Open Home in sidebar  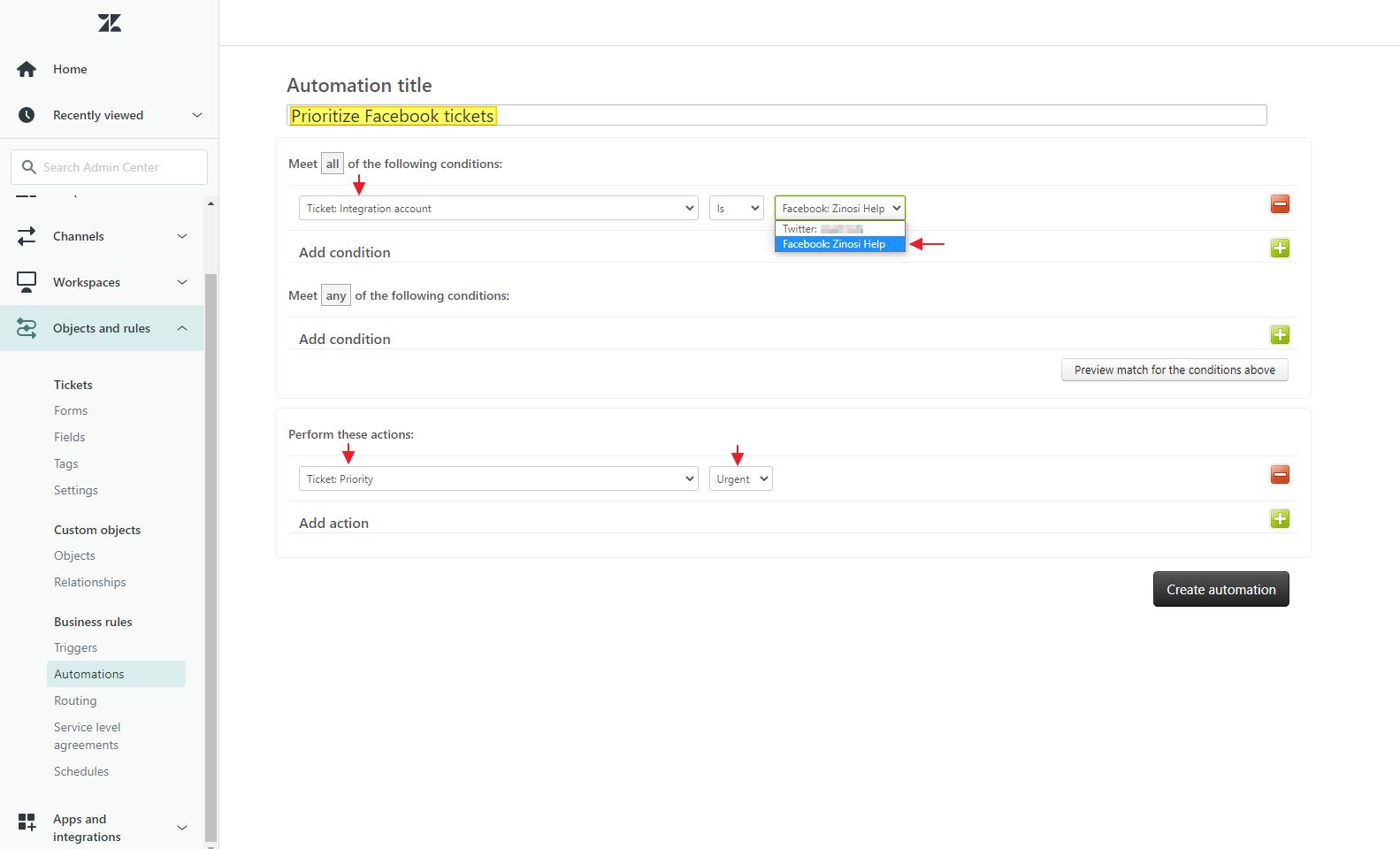[x=70, y=69]
